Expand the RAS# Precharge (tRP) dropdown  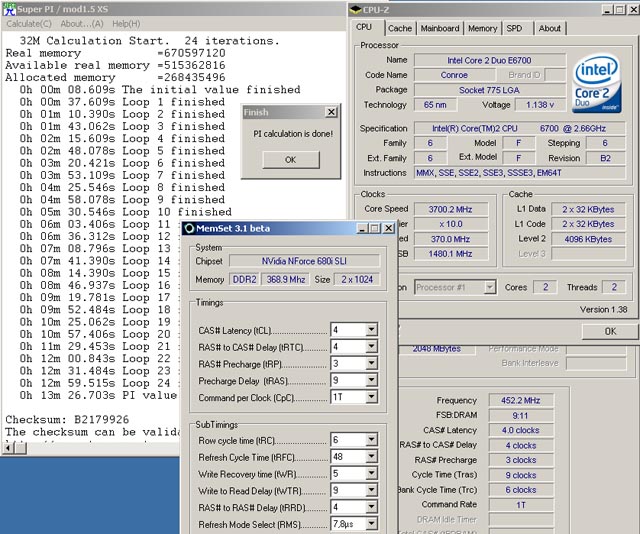coord(371,363)
